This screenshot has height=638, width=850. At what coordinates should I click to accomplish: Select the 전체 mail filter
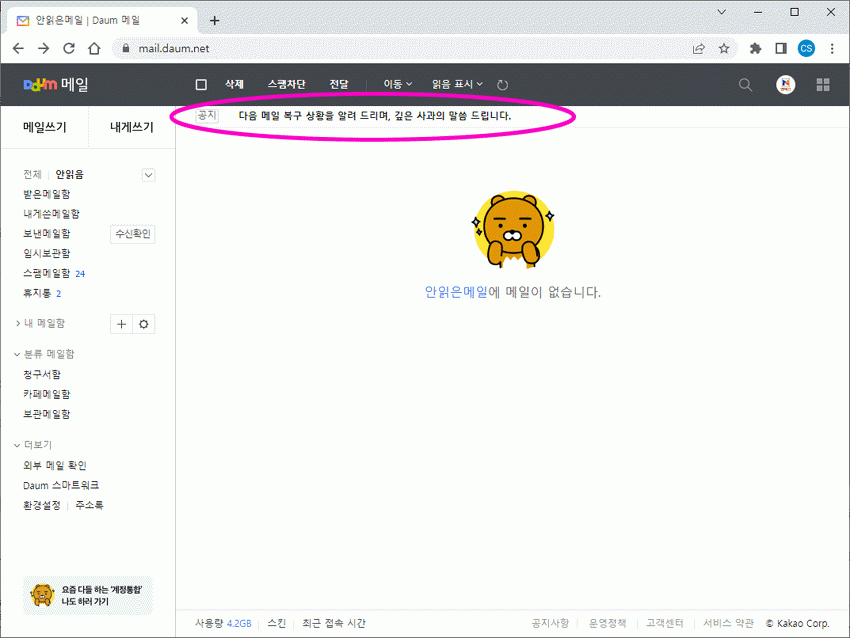click(x=32, y=174)
